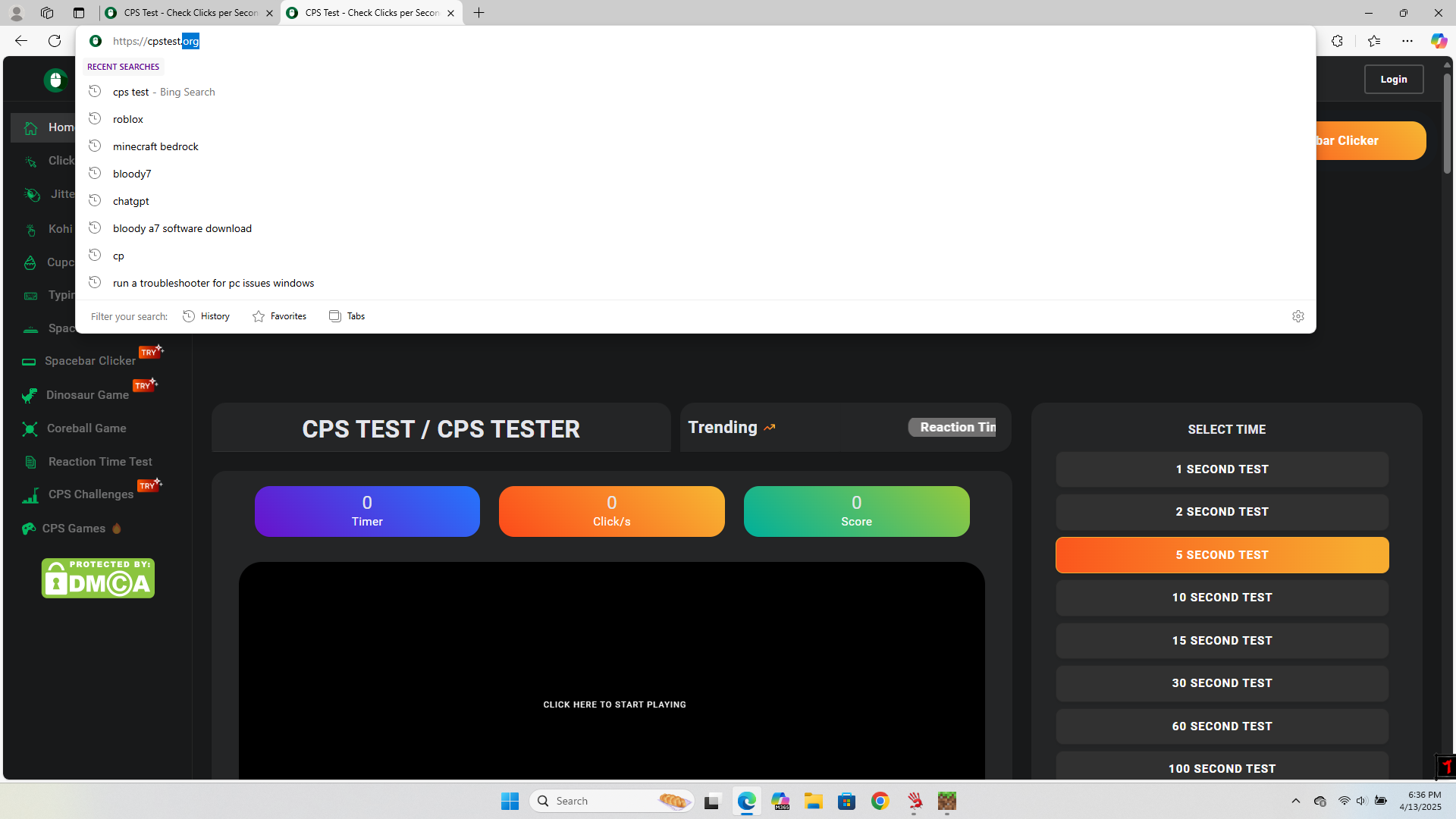Open the Favorites star icon in toolbar
Image resolution: width=1456 pixels, height=819 pixels.
coord(1373,41)
